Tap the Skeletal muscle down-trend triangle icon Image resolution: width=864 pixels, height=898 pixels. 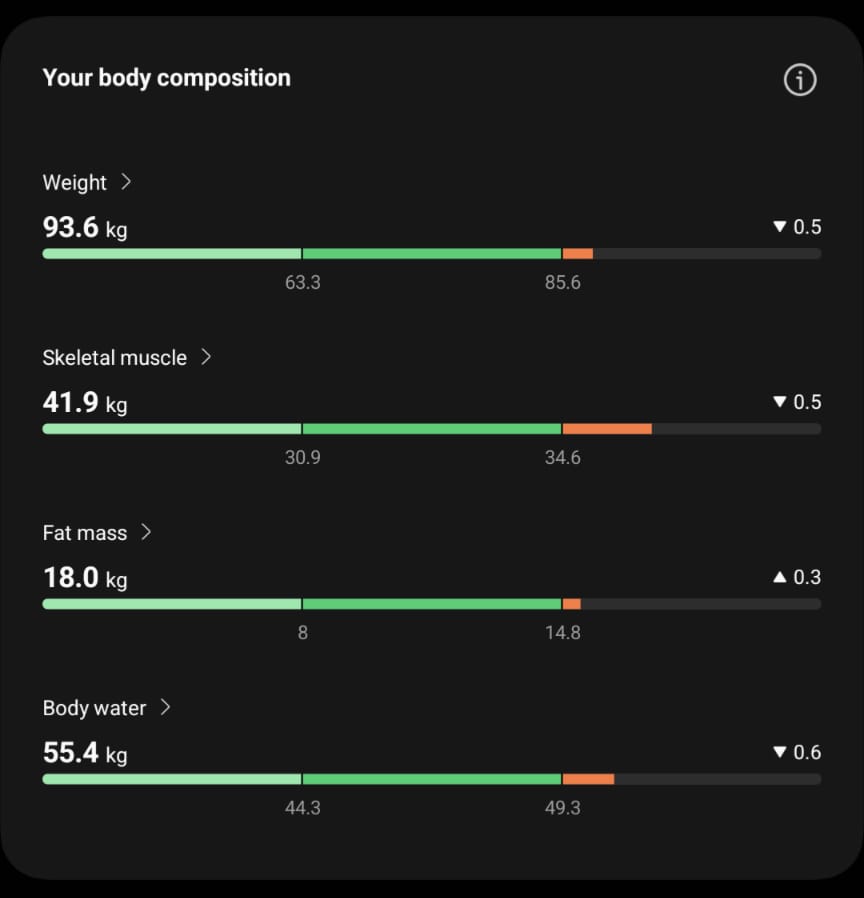point(780,402)
